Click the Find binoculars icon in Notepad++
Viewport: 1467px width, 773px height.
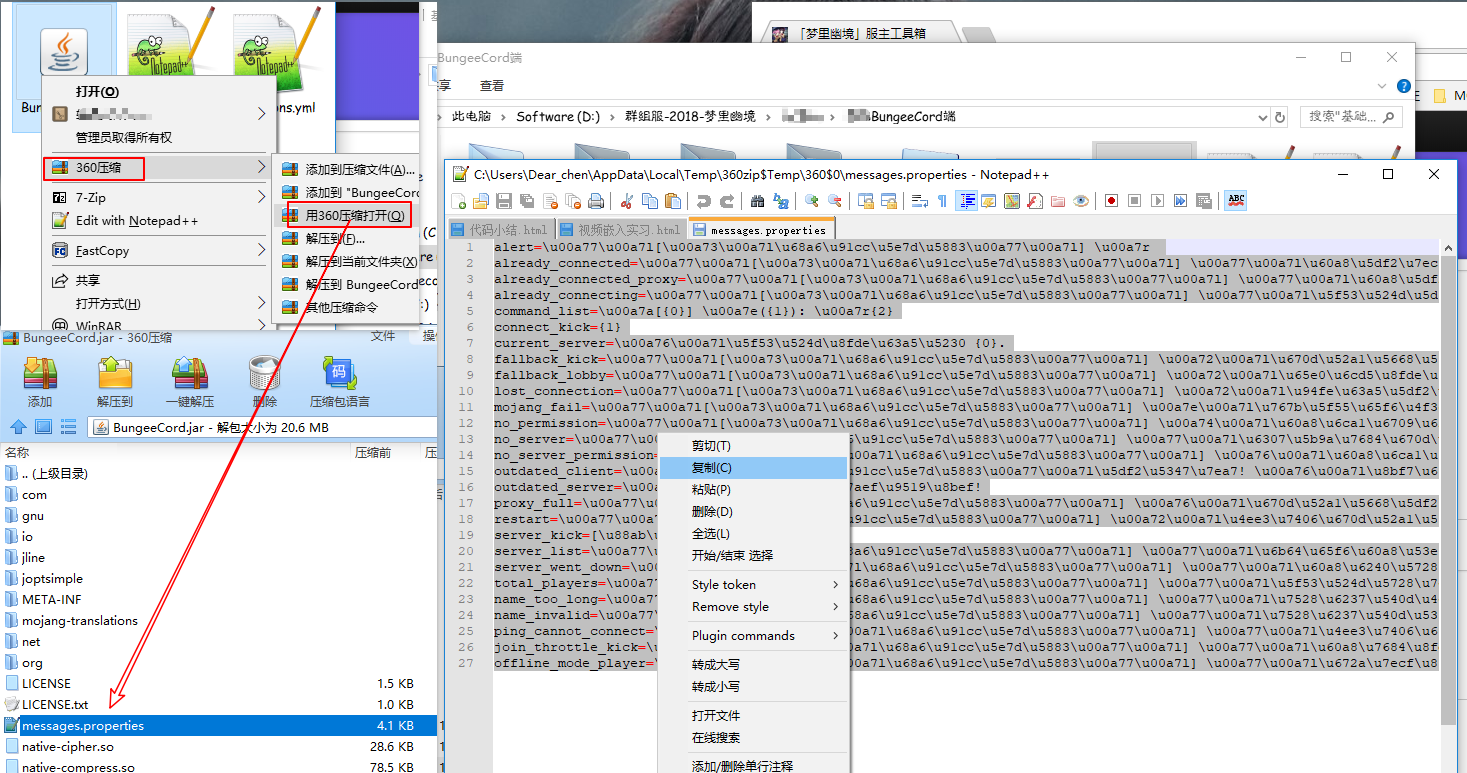click(757, 201)
